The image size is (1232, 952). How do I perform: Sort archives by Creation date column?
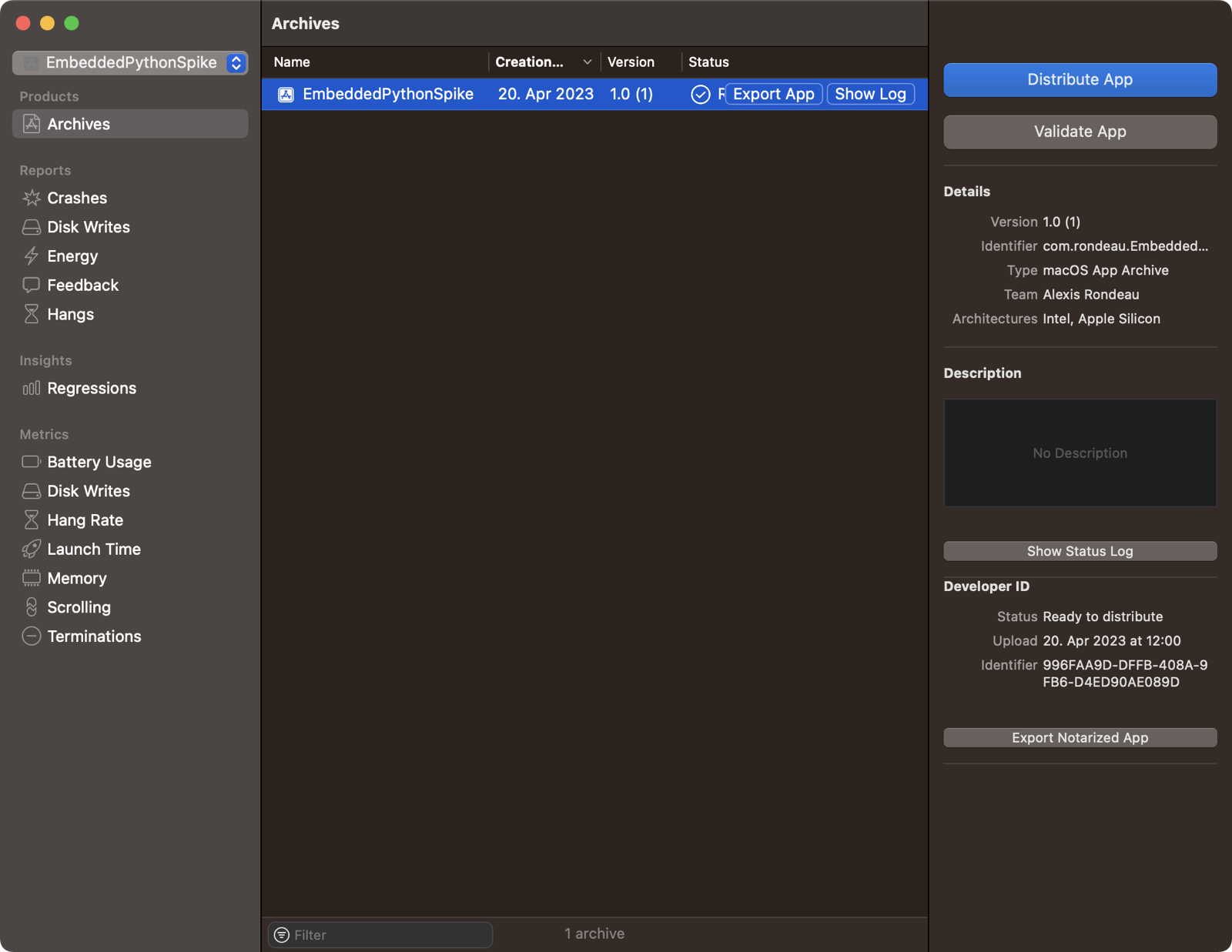[544, 62]
